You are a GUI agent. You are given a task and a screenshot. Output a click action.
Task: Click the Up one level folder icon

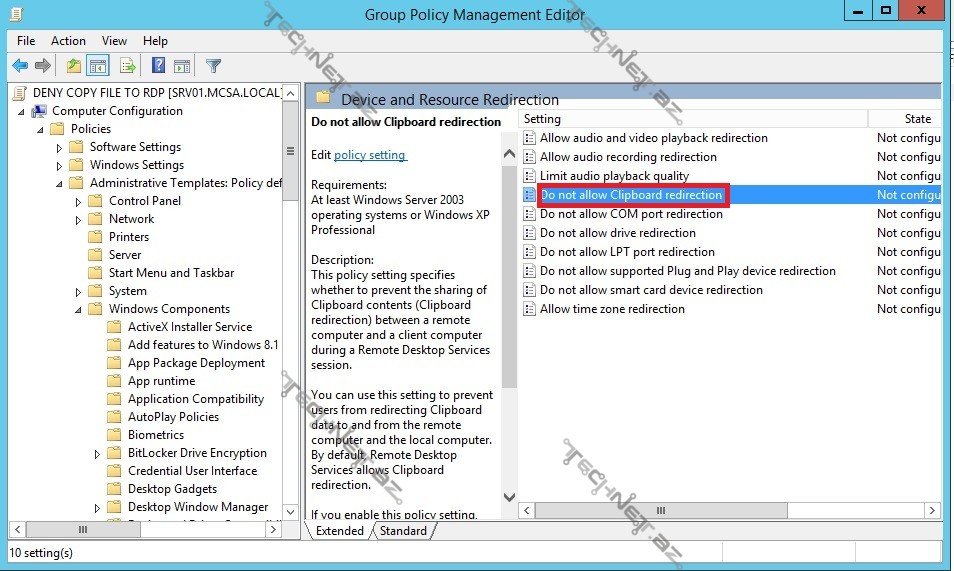pos(74,65)
